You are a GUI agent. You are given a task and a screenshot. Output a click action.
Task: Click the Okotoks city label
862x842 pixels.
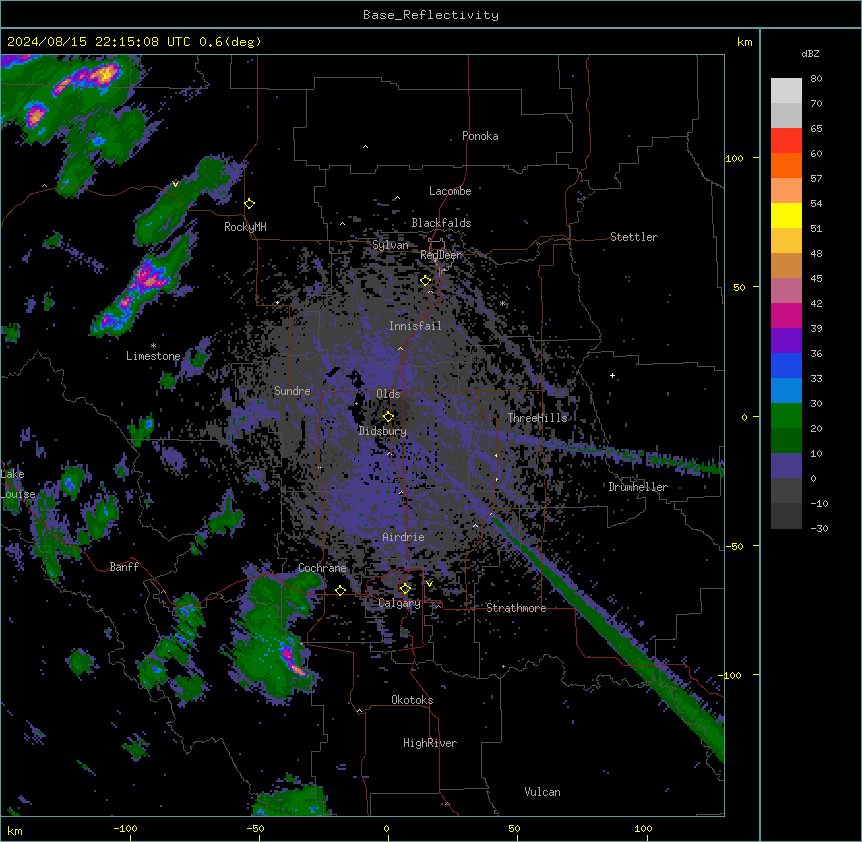(x=412, y=700)
